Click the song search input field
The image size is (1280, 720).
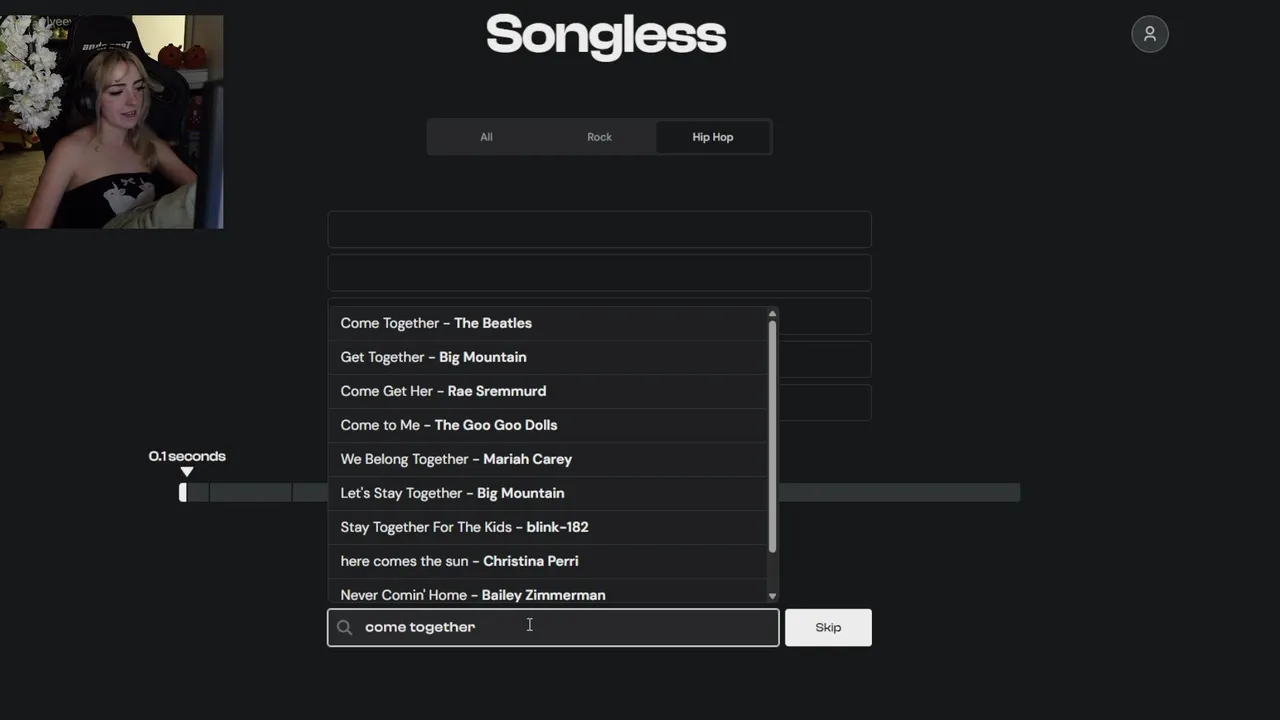pyautogui.click(x=560, y=628)
